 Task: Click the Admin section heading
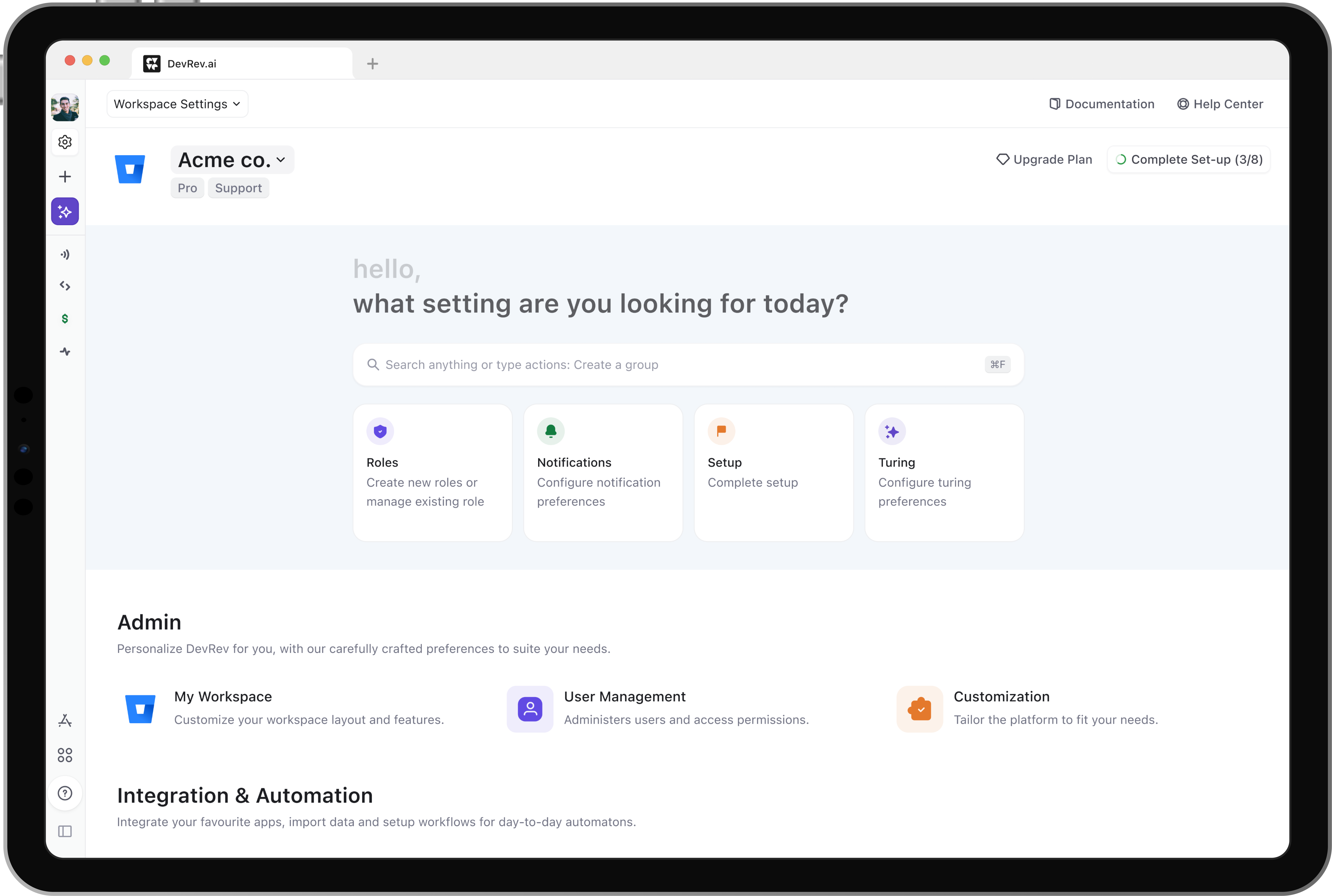(149, 622)
